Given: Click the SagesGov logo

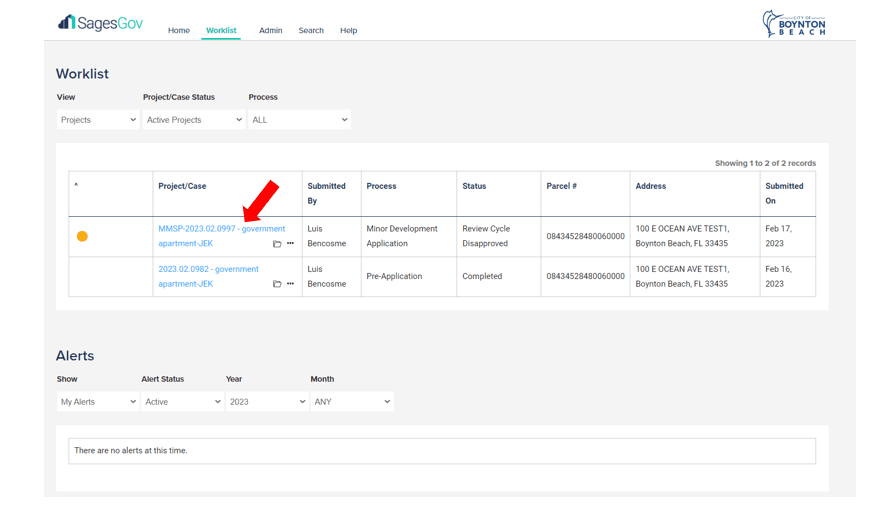Looking at the screenshot, I should (x=100, y=23).
